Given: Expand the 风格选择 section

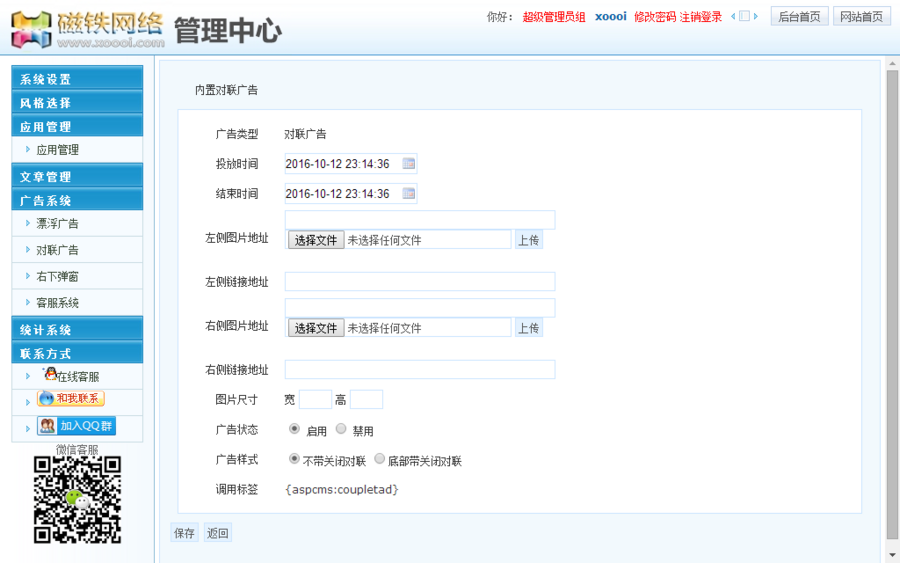Looking at the screenshot, I should [x=77, y=102].
